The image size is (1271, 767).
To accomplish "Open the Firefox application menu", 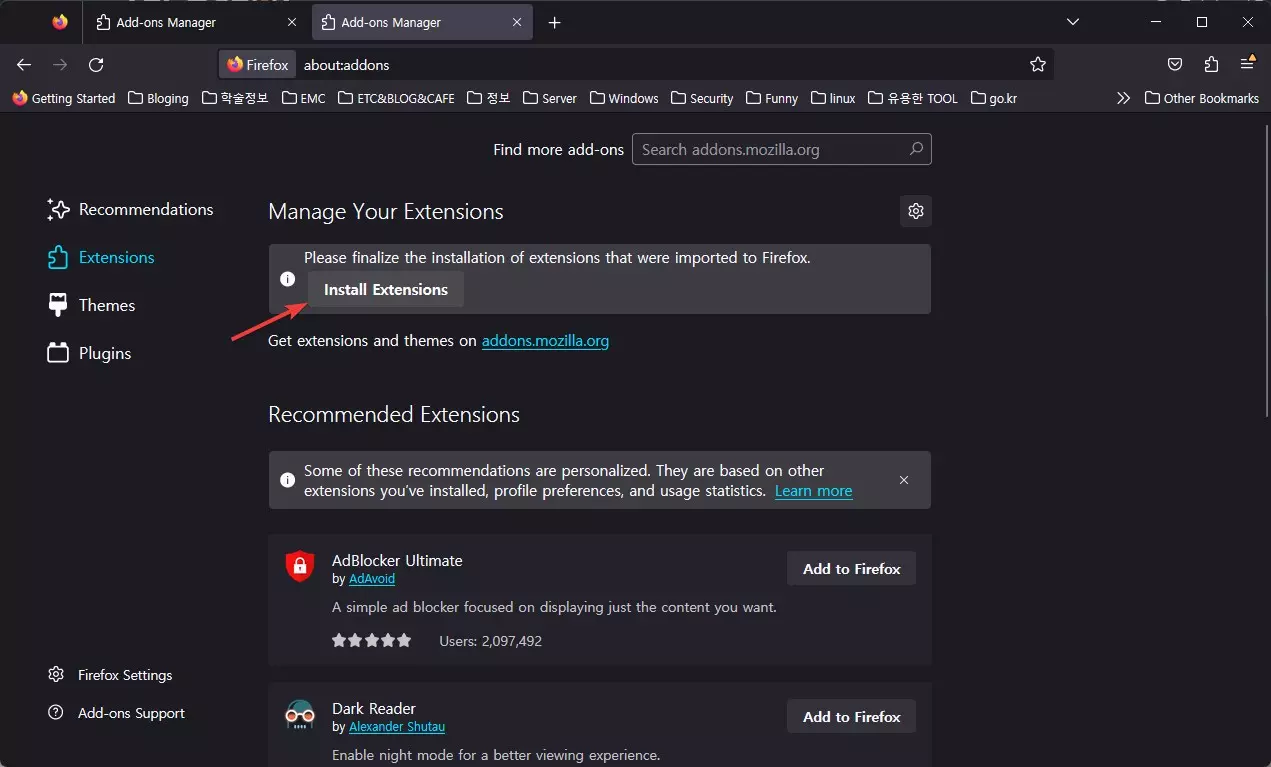I will 1247,64.
